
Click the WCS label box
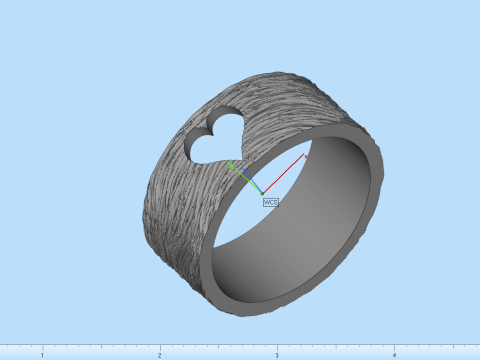(271, 202)
